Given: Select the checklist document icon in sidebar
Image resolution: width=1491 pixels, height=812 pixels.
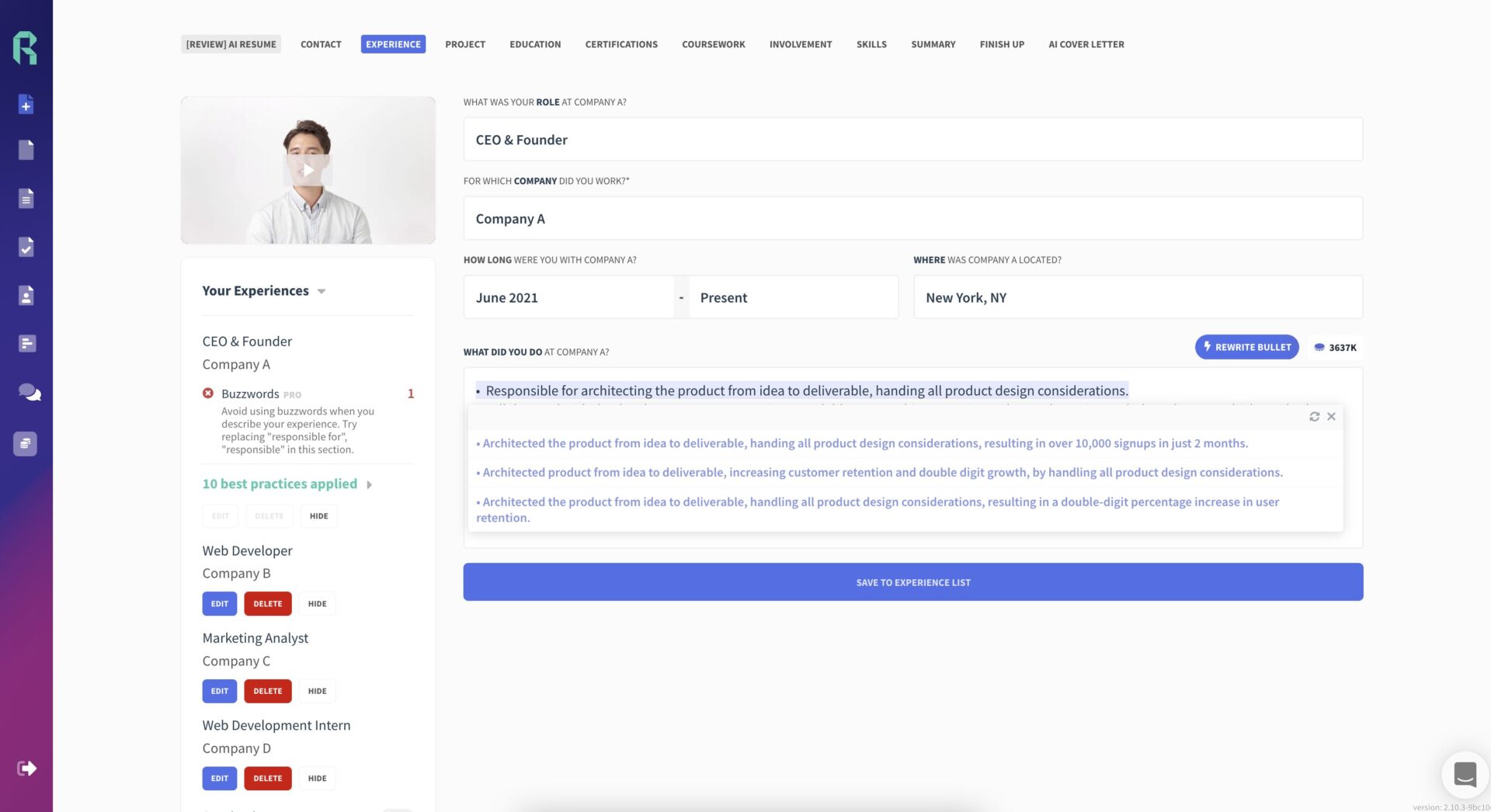Looking at the screenshot, I should point(27,246).
